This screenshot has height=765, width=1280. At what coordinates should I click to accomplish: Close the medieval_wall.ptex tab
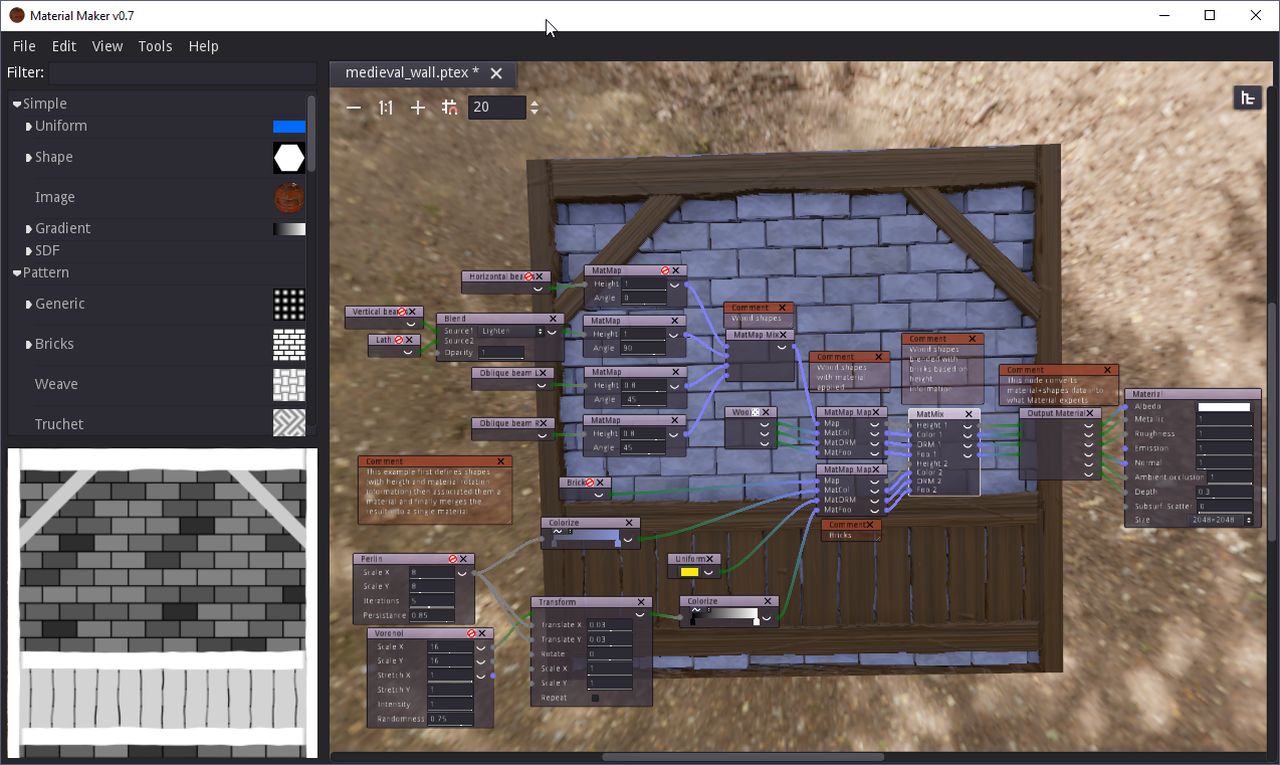[496, 73]
